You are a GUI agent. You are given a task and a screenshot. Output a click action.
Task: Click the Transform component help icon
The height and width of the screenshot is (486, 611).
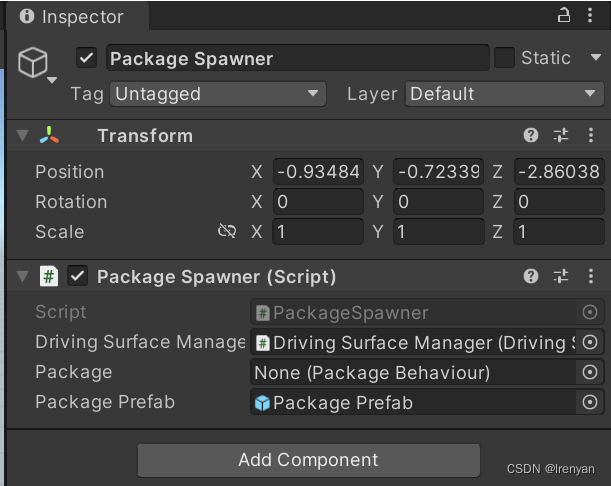[531, 136]
